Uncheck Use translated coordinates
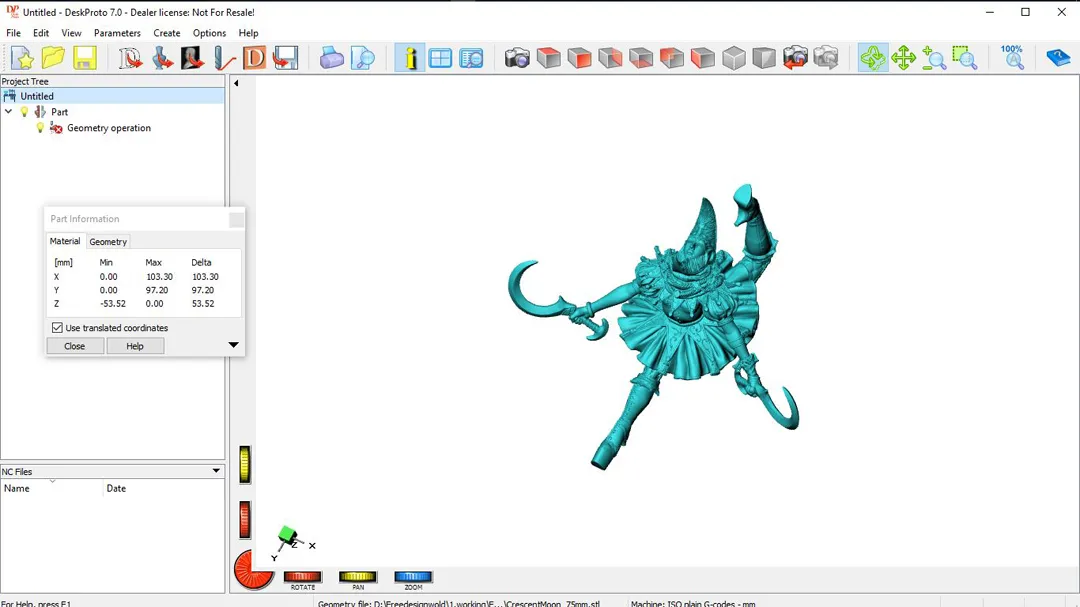The height and width of the screenshot is (607, 1080). point(57,328)
